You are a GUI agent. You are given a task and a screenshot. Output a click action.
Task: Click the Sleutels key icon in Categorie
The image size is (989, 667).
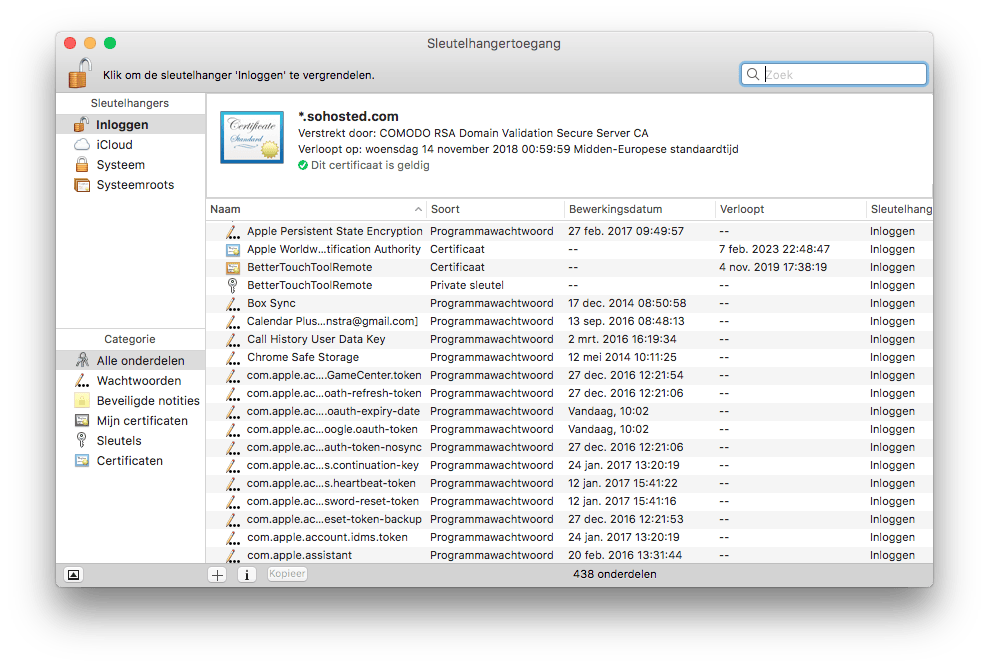(x=81, y=440)
